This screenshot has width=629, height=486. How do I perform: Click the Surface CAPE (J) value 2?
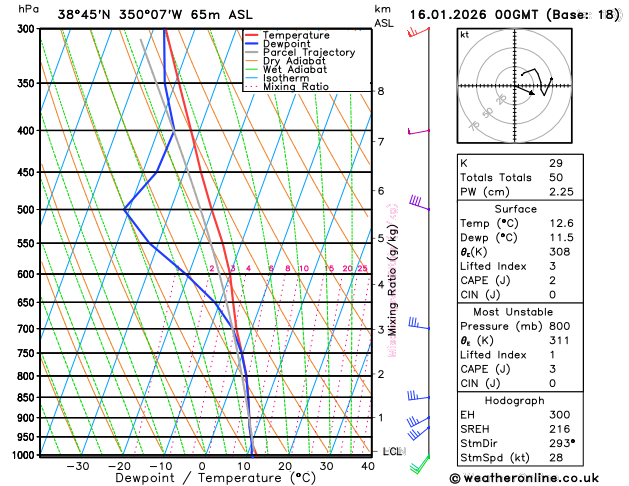coord(553,281)
